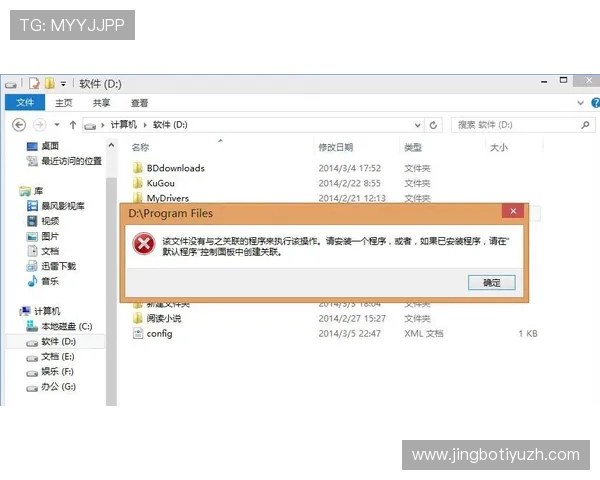This screenshot has height=480, width=600.
Task: Click 计算机 in the address bar
Action: point(123,125)
